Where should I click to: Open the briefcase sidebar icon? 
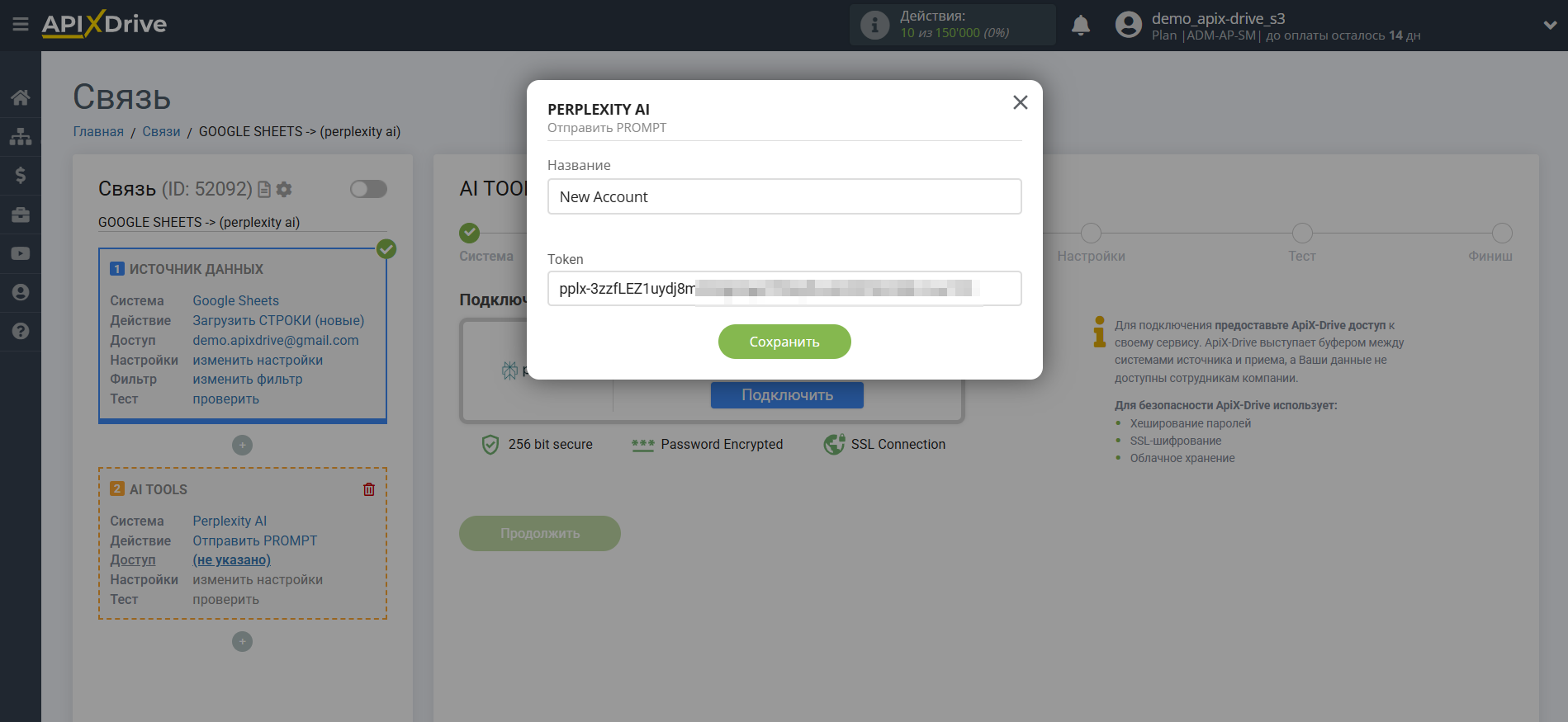pyautogui.click(x=21, y=215)
